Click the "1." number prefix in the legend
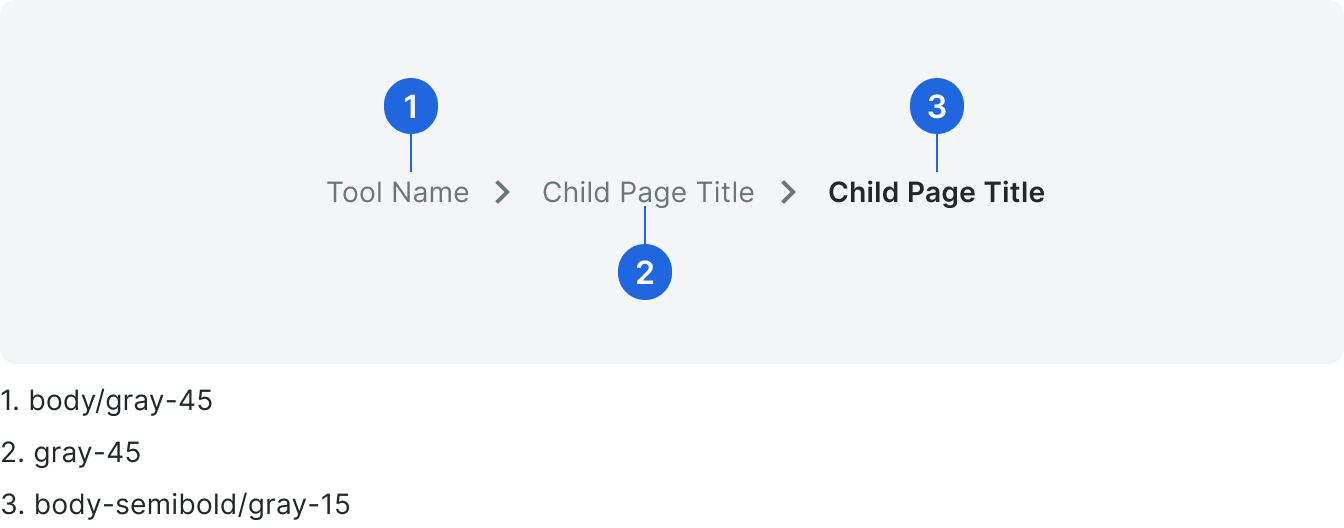 pyautogui.click(x=10, y=402)
